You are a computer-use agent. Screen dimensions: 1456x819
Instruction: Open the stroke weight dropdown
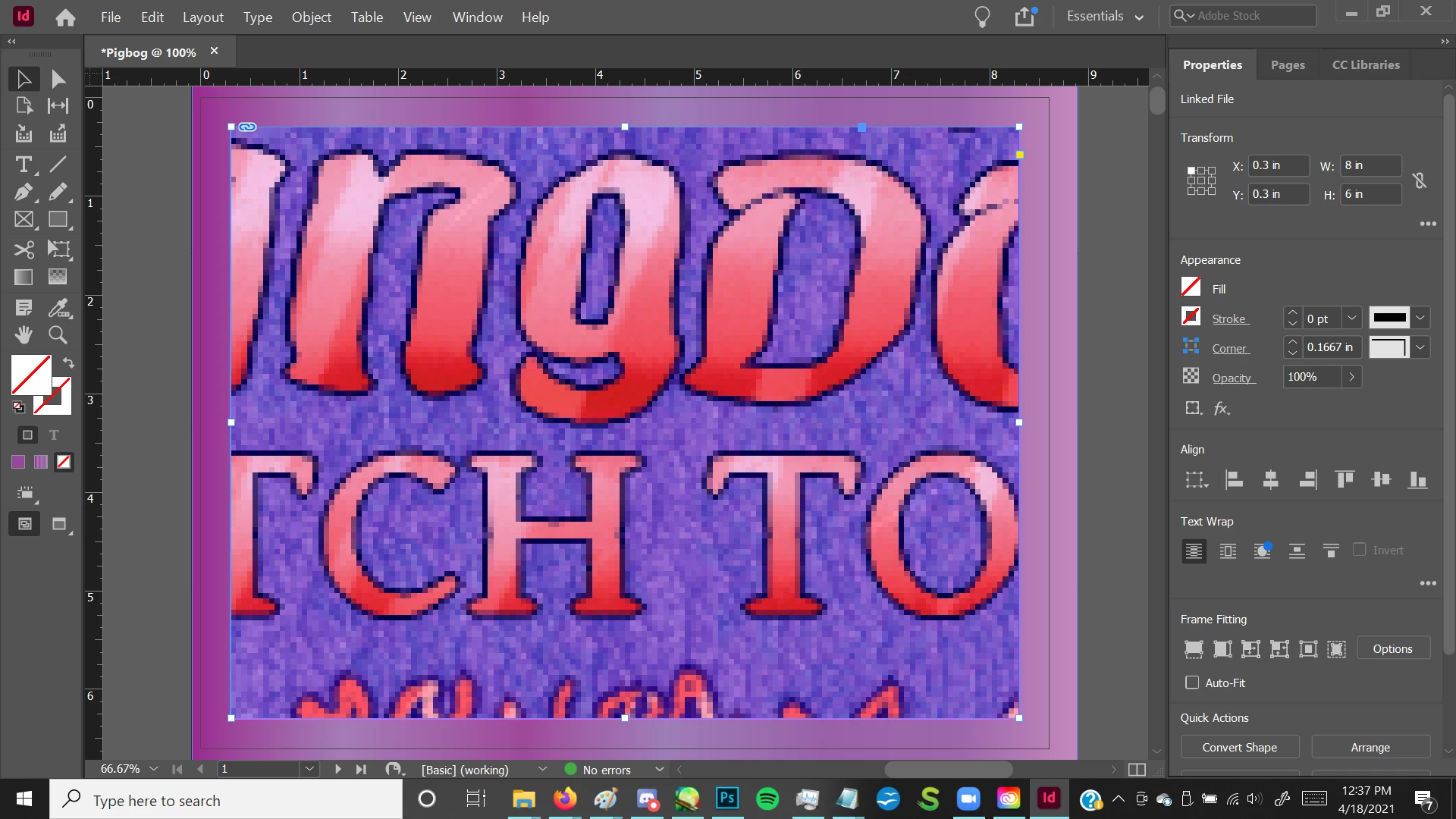click(1351, 318)
